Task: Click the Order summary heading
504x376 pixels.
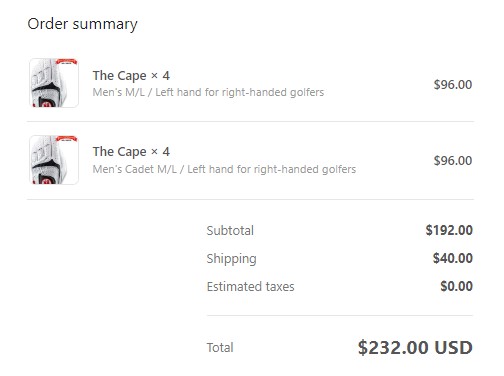Action: (82, 24)
